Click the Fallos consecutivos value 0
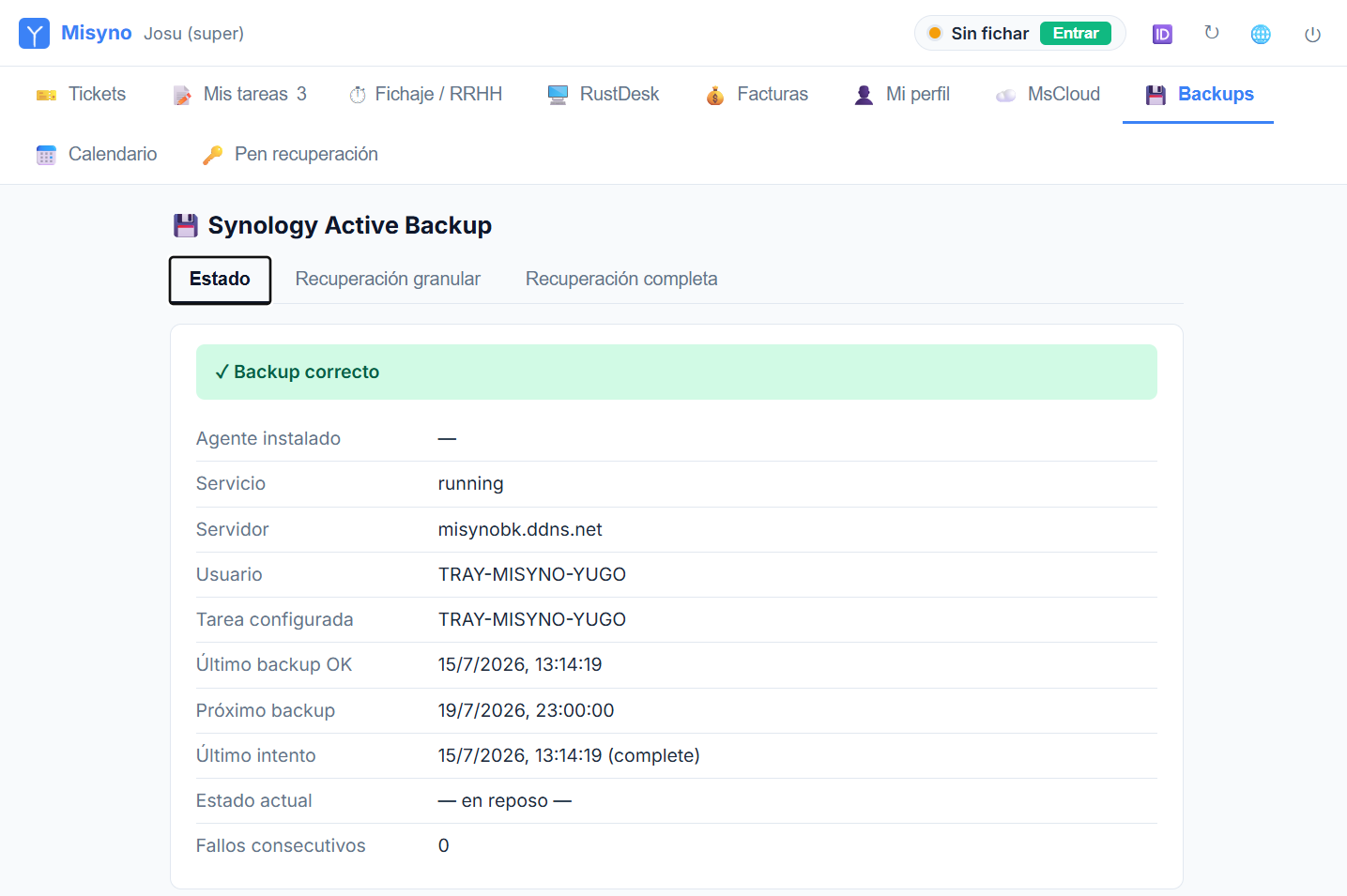This screenshot has width=1347, height=896. [444, 845]
